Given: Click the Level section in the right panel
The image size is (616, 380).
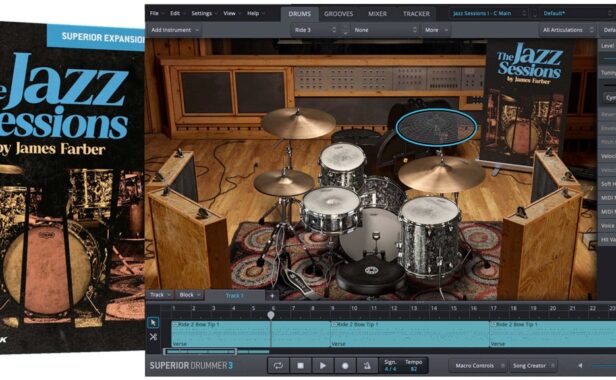Looking at the screenshot, I should click(x=607, y=46).
